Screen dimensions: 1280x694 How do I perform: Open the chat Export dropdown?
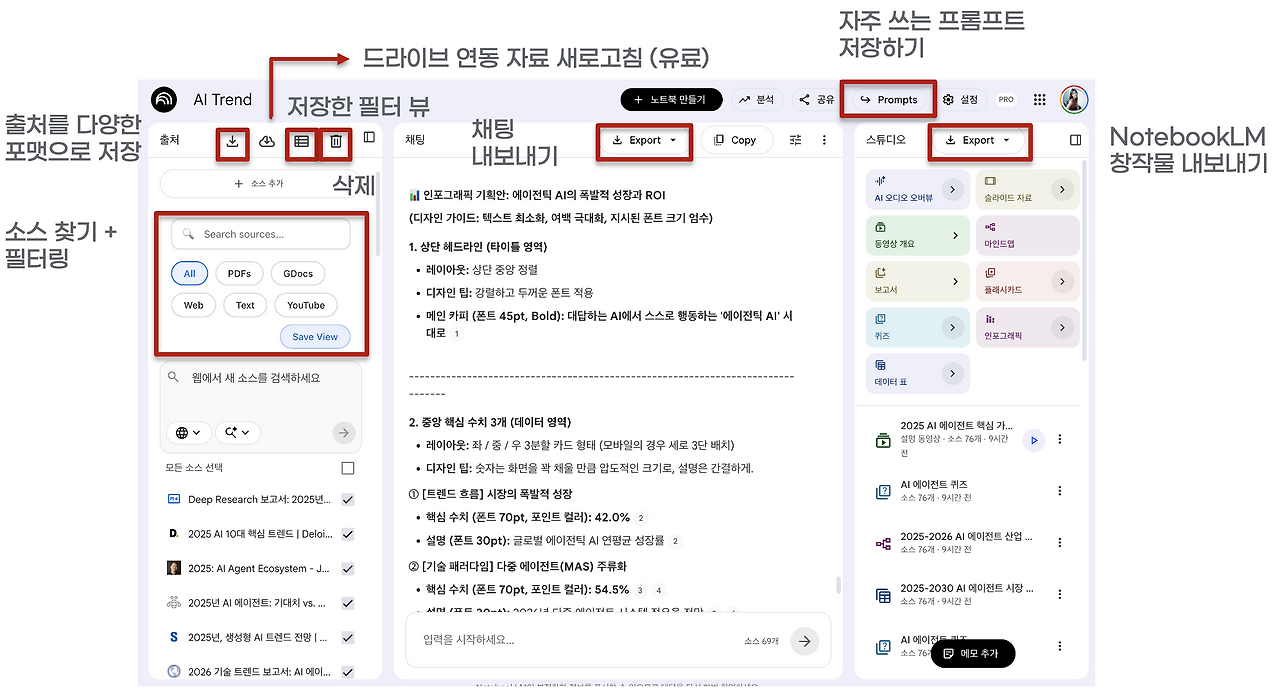(x=644, y=141)
